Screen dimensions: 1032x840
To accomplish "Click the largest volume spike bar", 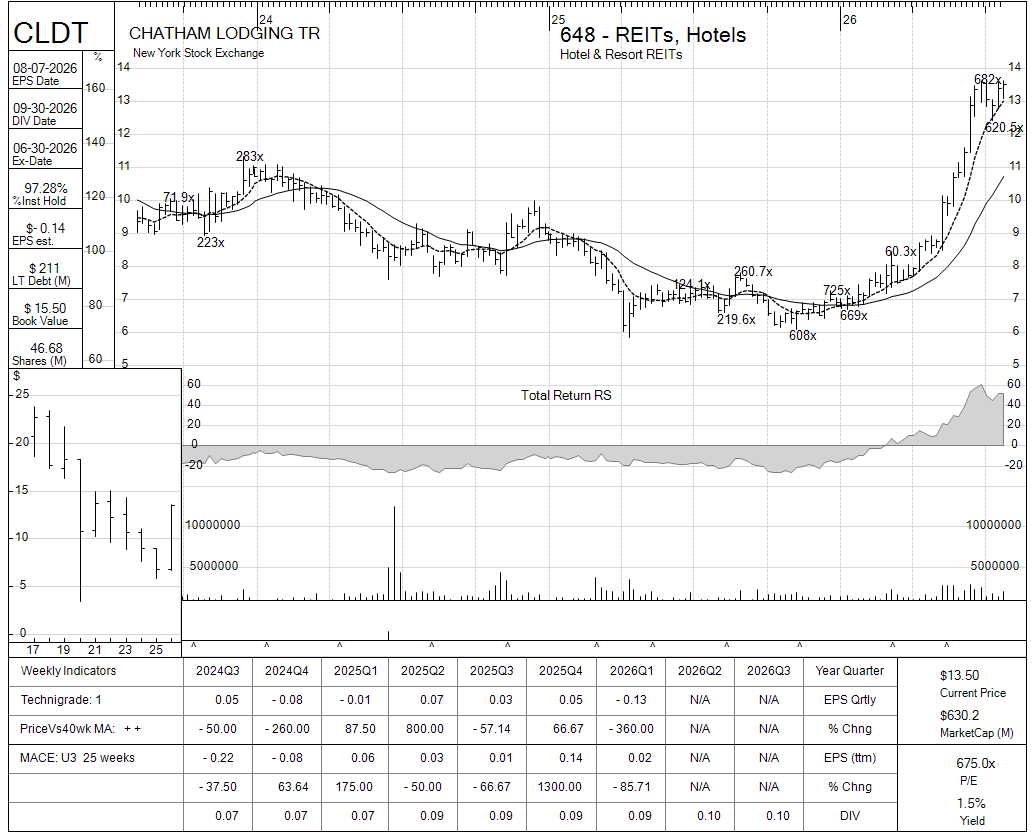I will [x=394, y=553].
